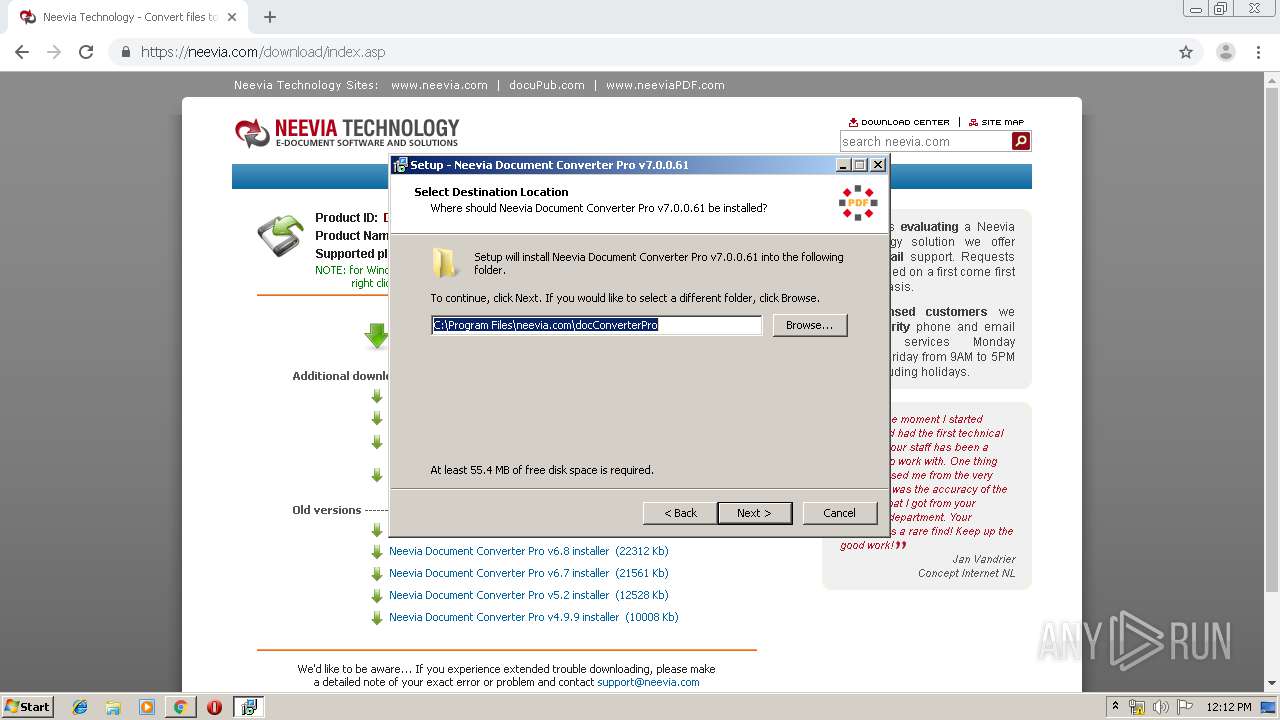The image size is (1280, 720).
Task: Download Document Converter Pro v5.2 installer
Action: [528, 595]
